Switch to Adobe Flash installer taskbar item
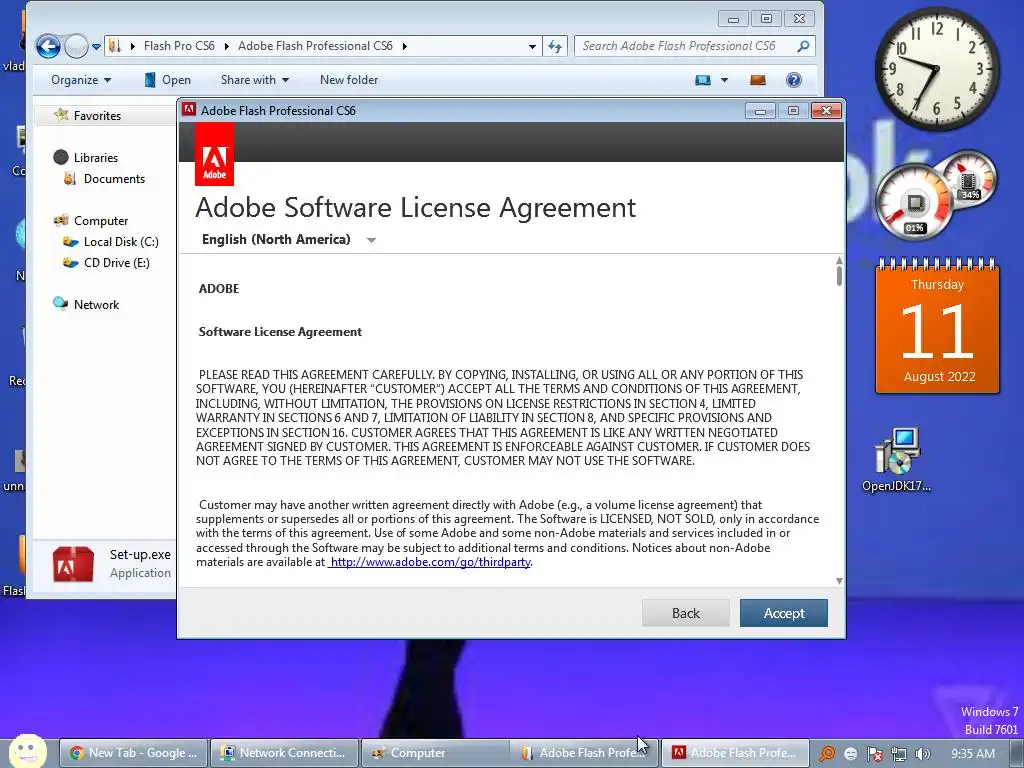Screen dimensions: 1024x768 (736, 753)
